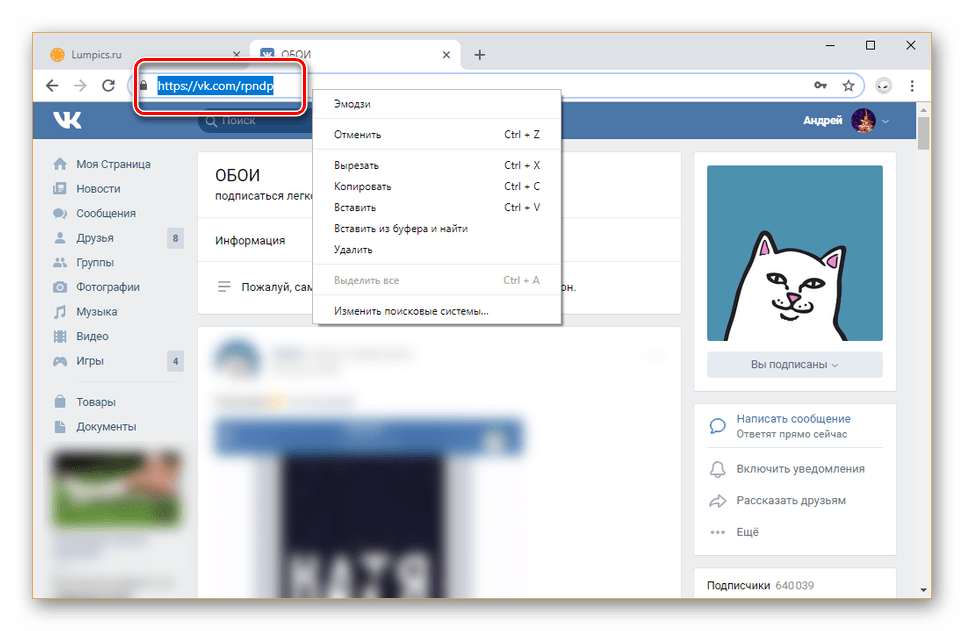Click the Музыка note icon

(60, 312)
